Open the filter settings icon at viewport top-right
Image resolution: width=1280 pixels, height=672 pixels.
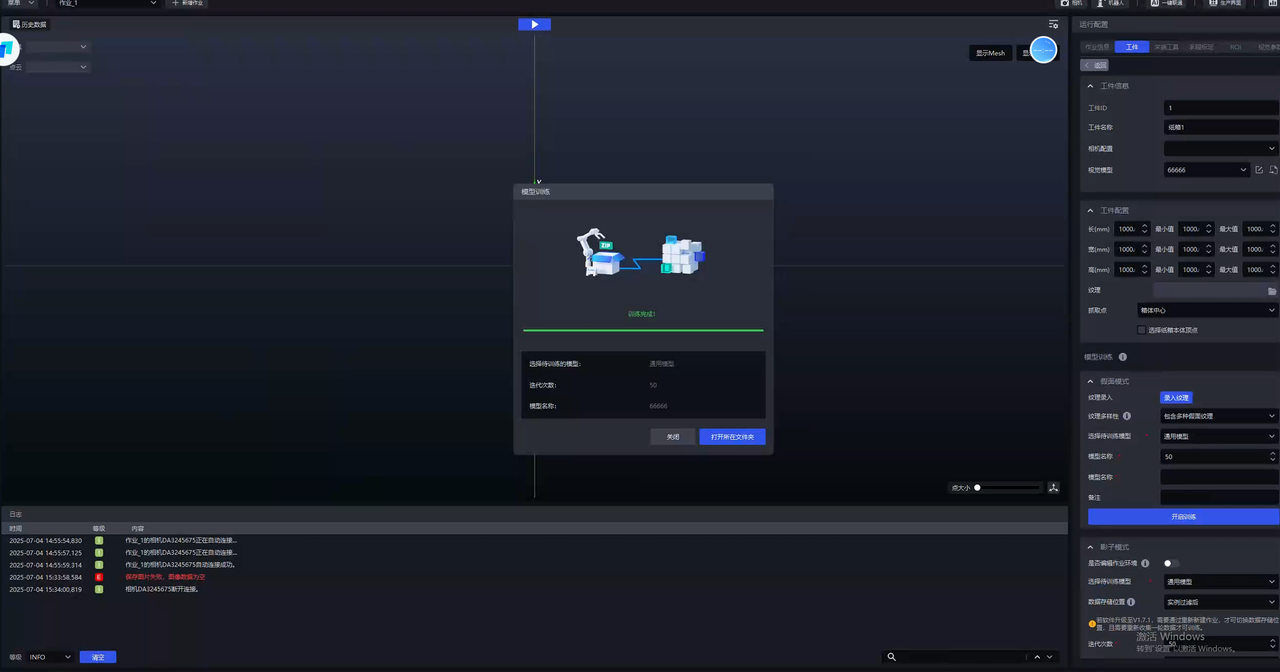tap(1053, 24)
